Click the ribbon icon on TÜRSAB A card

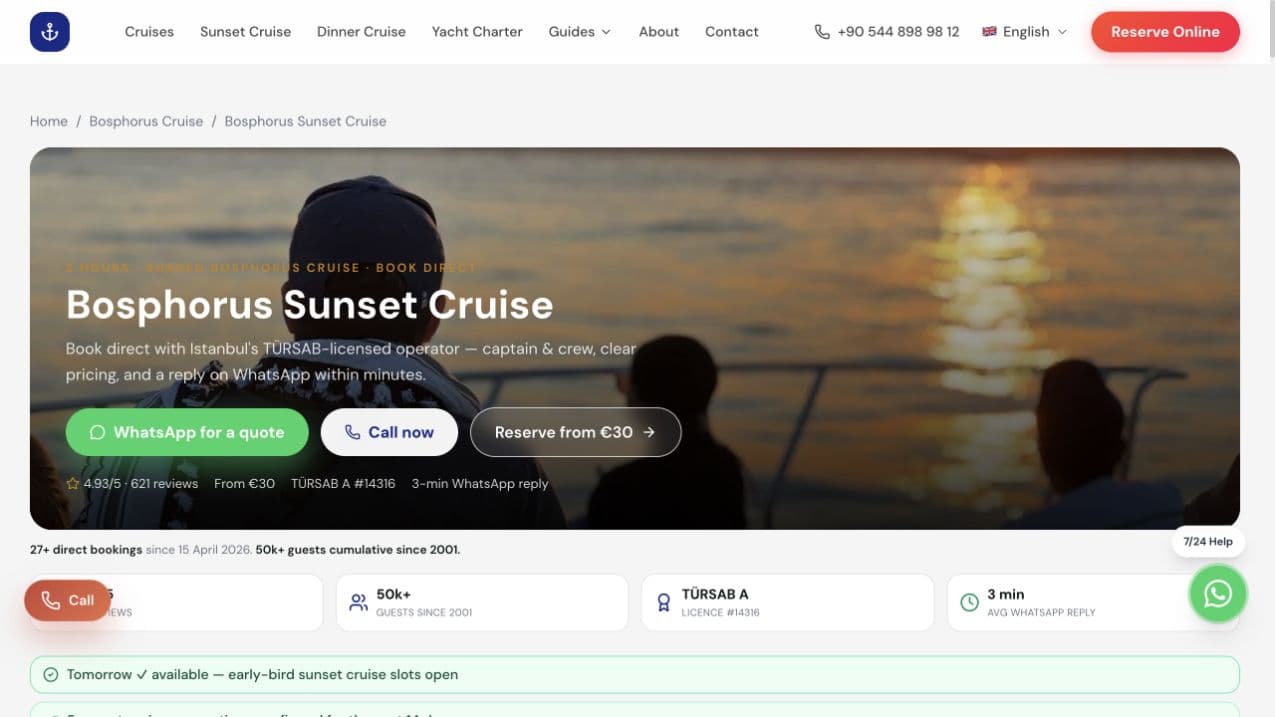coord(663,603)
